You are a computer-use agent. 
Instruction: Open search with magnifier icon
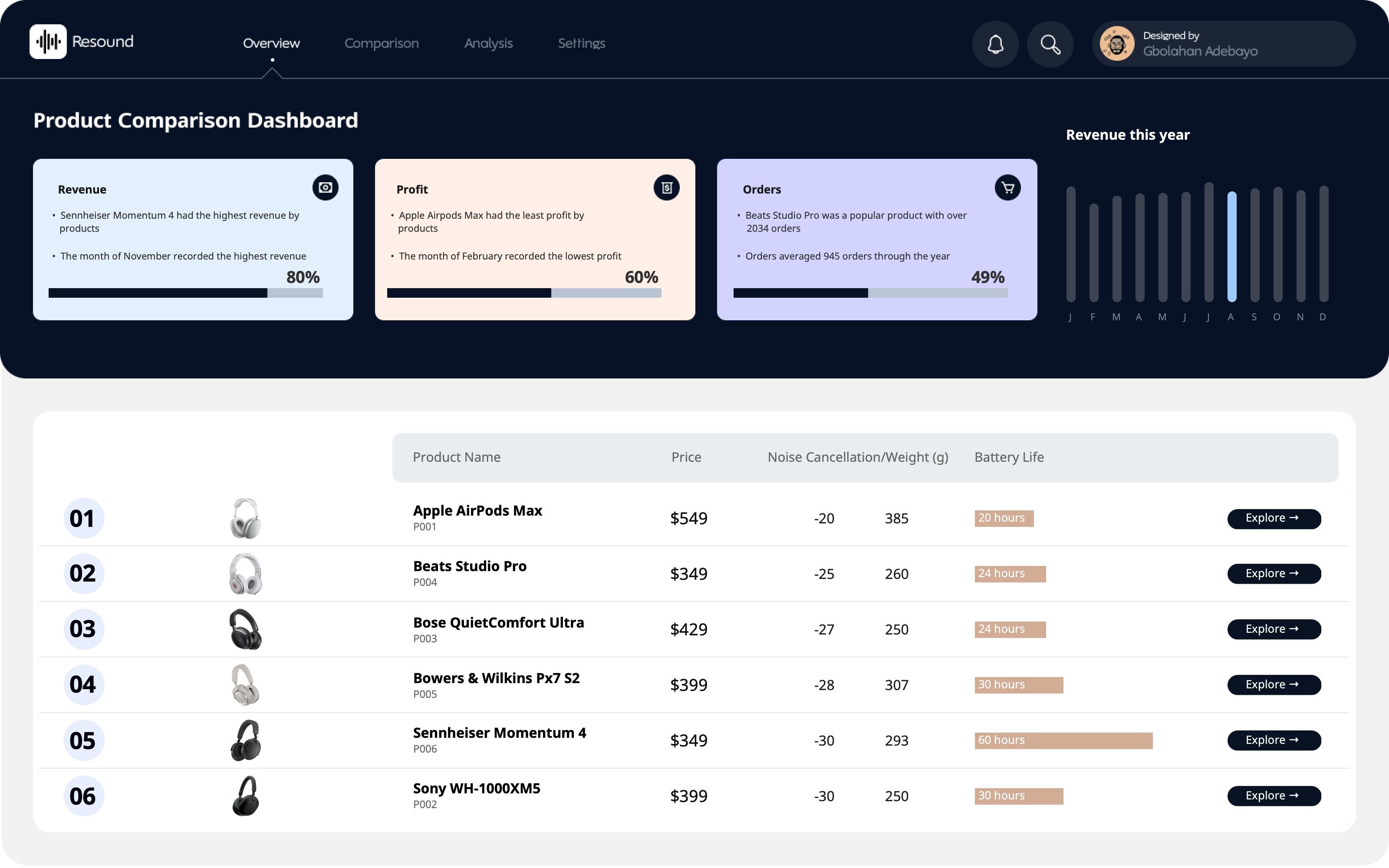1050,44
